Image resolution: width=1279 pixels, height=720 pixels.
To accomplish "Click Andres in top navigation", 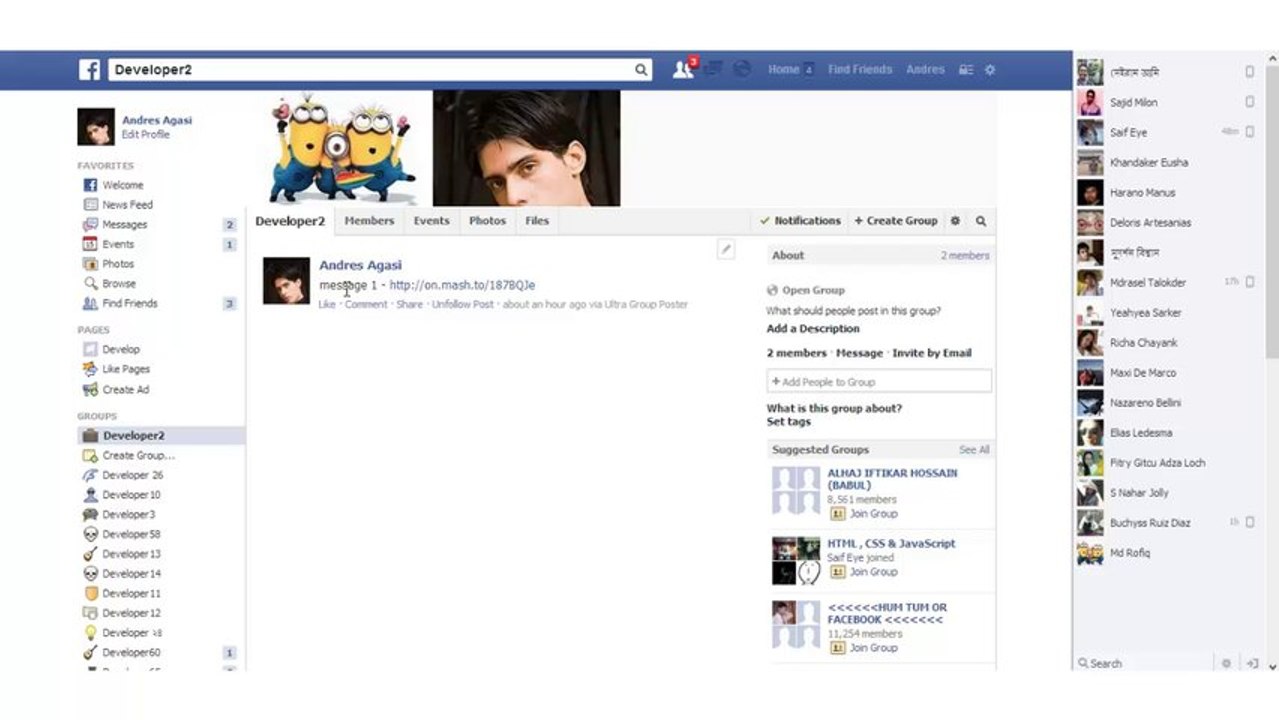I will (925, 70).
